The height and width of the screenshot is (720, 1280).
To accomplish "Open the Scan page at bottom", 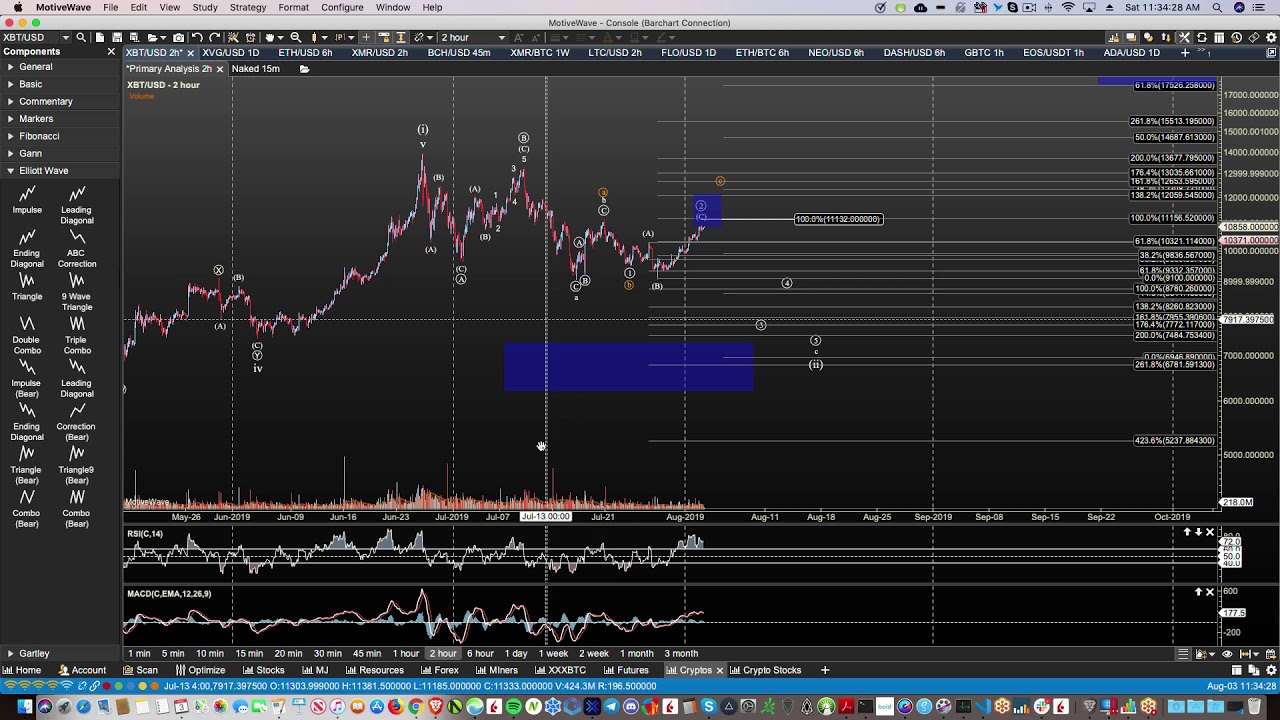I will pyautogui.click(x=141, y=670).
